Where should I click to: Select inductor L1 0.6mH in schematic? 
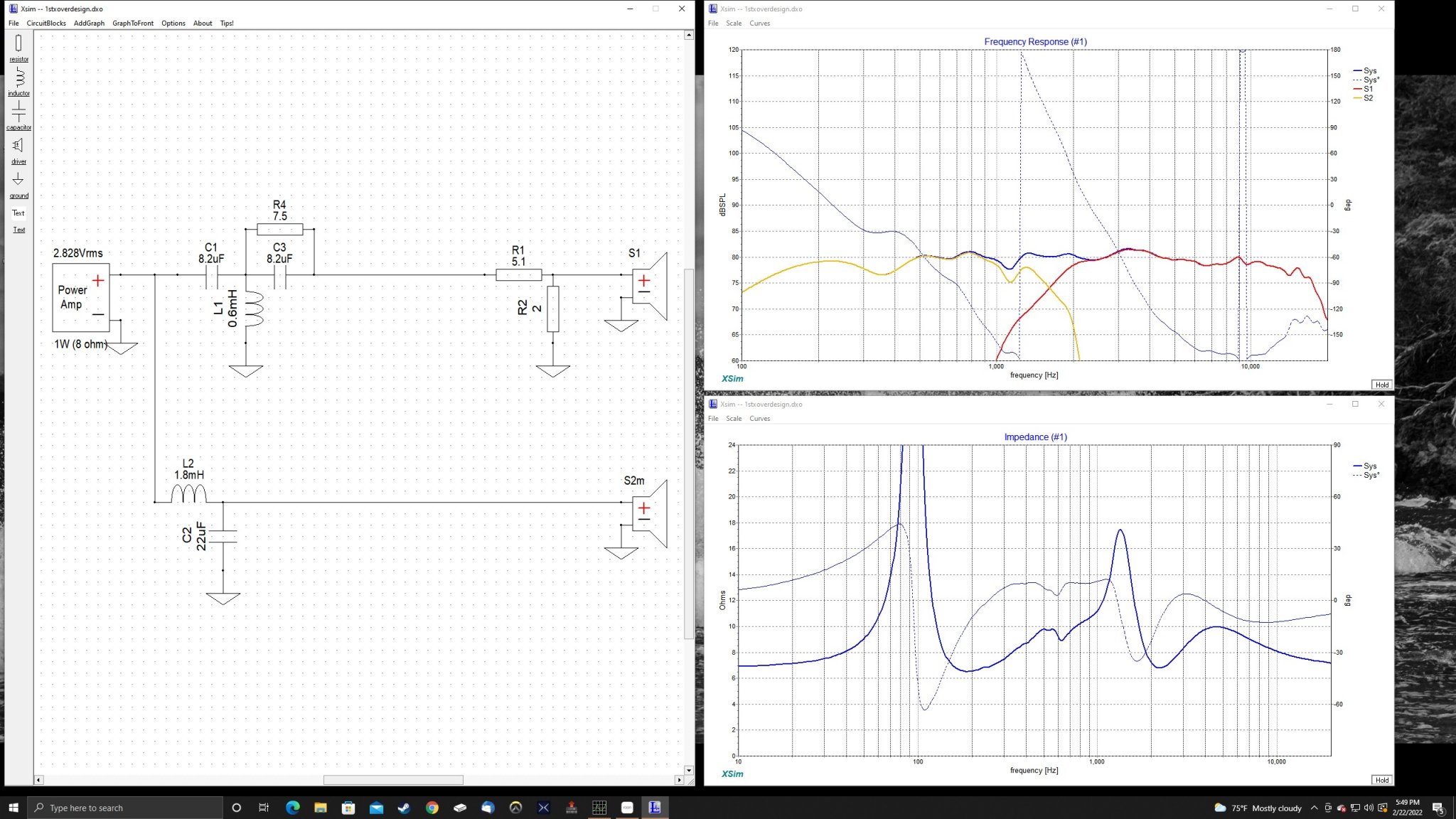253,309
